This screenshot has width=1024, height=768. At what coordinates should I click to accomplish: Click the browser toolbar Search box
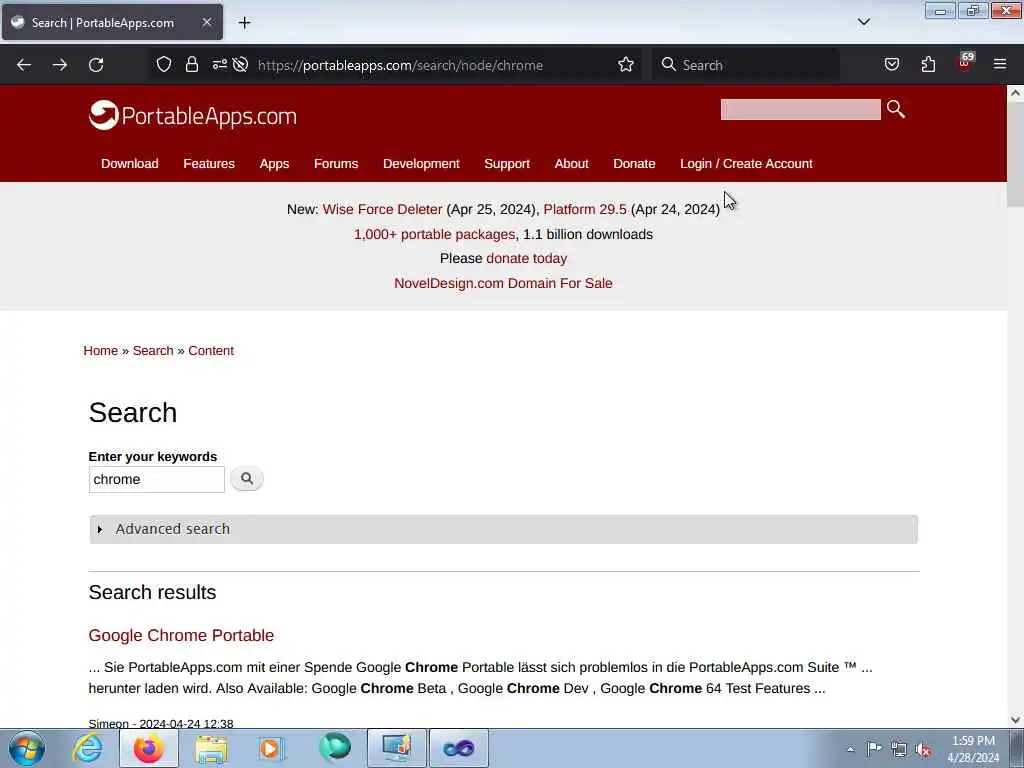click(x=746, y=65)
